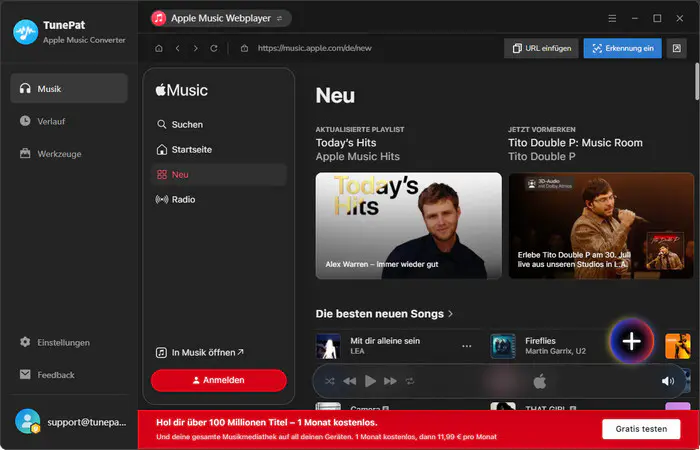
Task: Open Einstellungen settings
Action: 69,342
